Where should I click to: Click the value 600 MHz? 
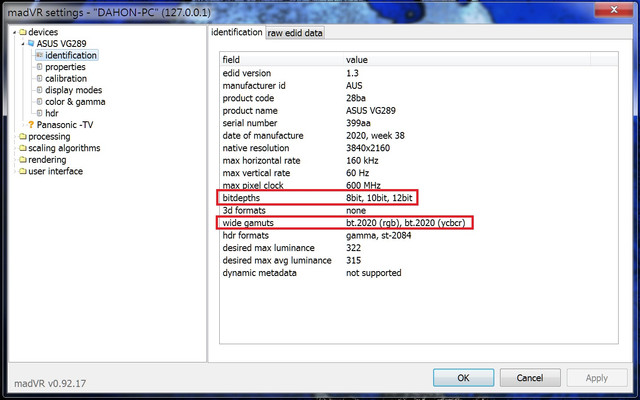363,185
